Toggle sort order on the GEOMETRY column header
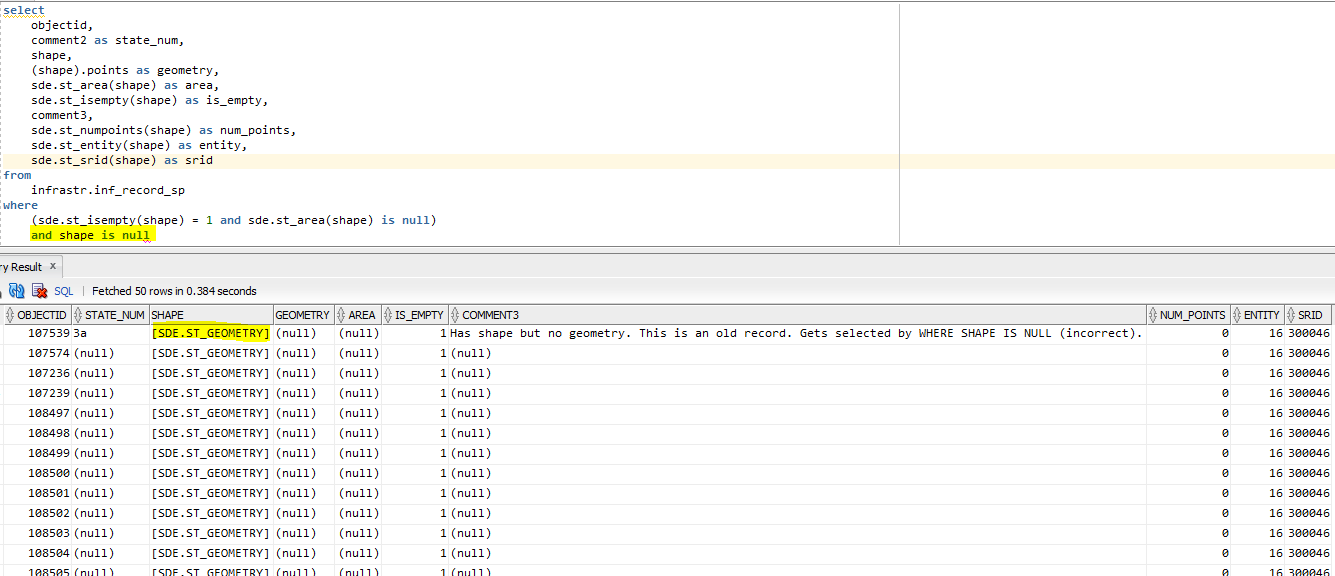 [x=302, y=314]
